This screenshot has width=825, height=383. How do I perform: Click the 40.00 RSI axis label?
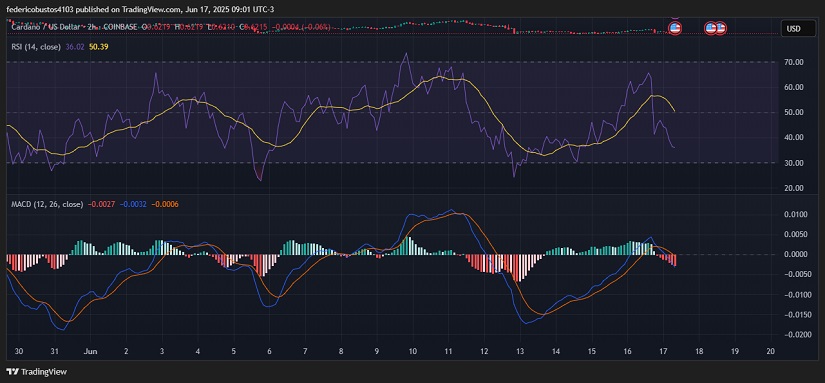click(793, 137)
